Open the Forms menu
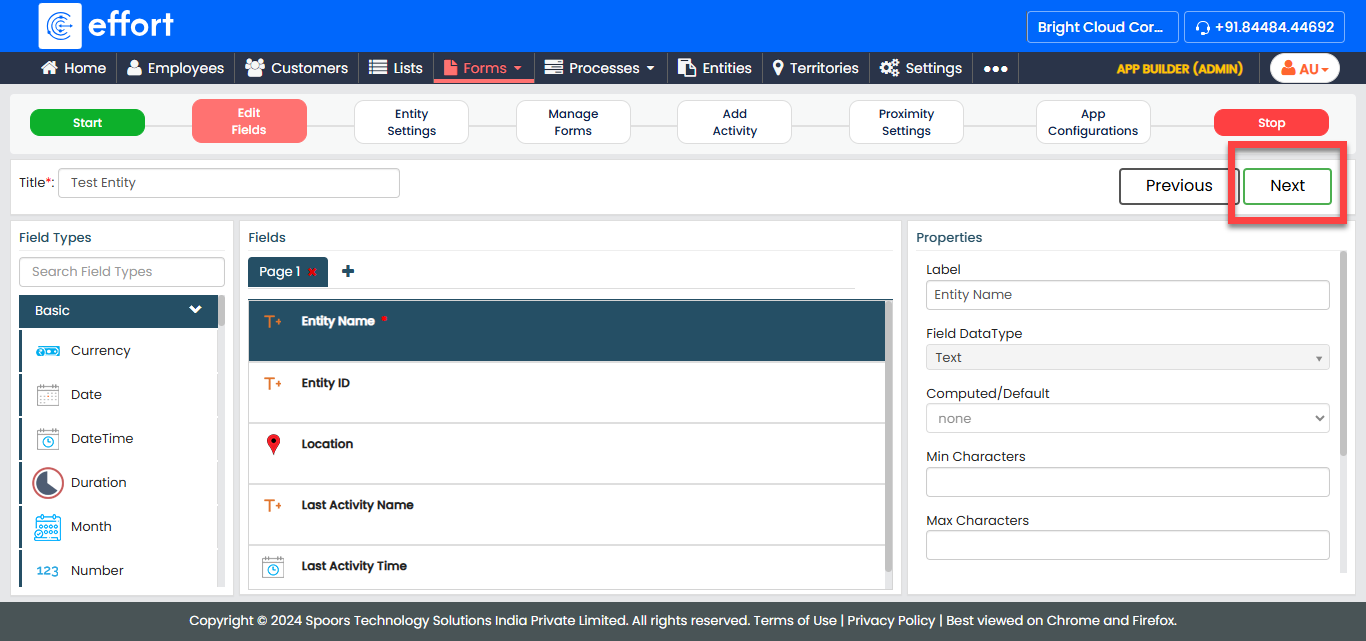1366x641 pixels. tap(484, 68)
